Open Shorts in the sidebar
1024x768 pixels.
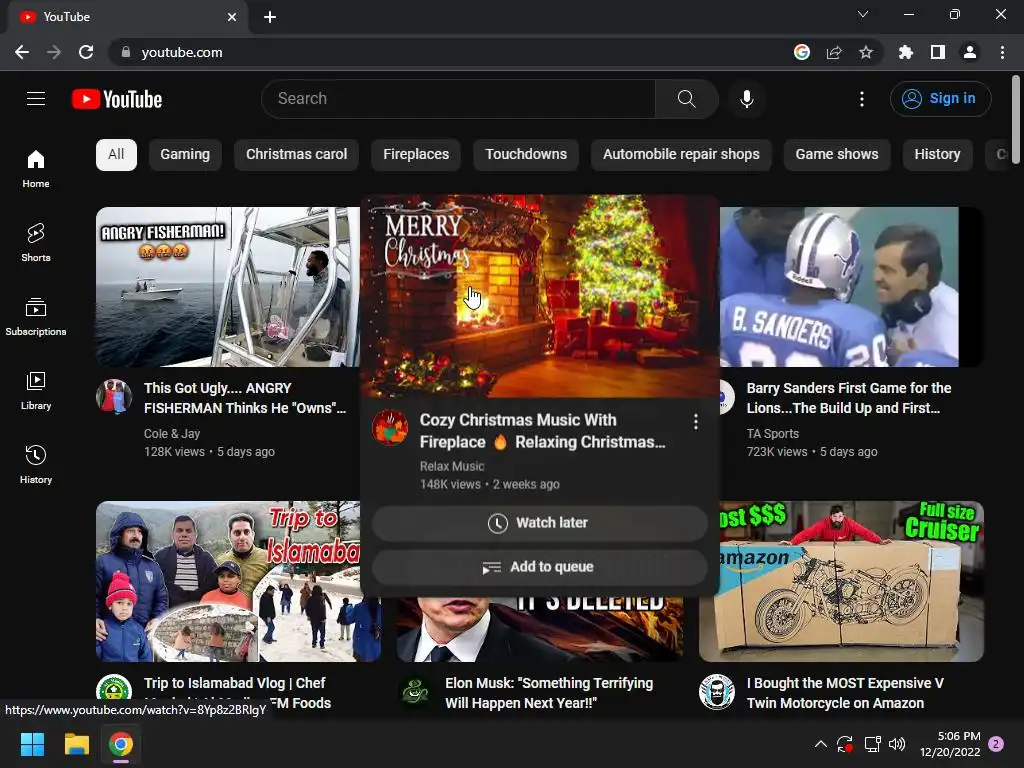[36, 242]
